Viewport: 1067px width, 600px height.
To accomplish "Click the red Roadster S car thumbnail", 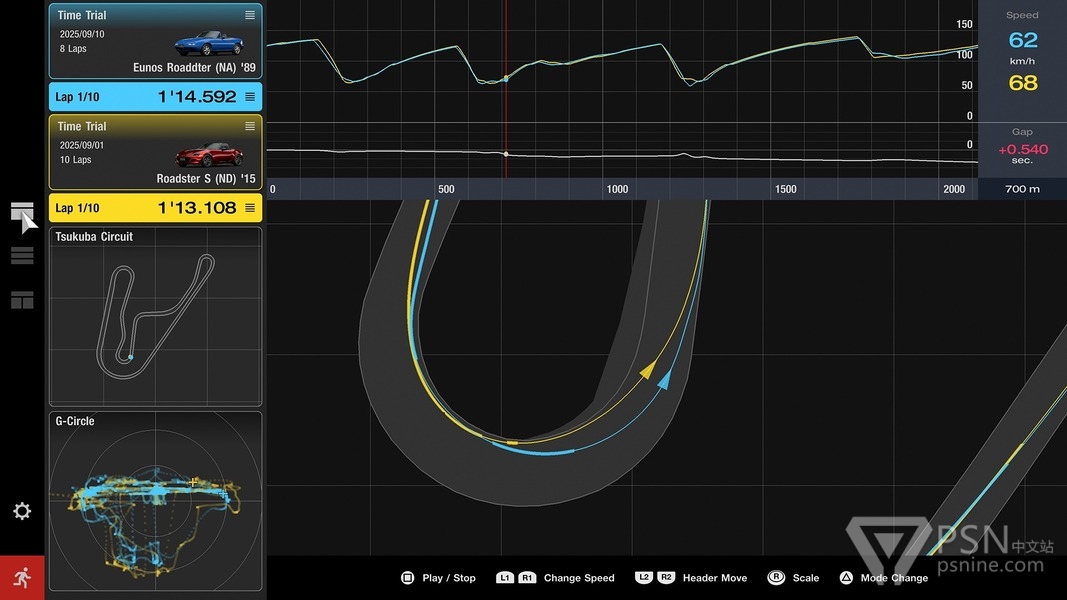I will (209, 154).
